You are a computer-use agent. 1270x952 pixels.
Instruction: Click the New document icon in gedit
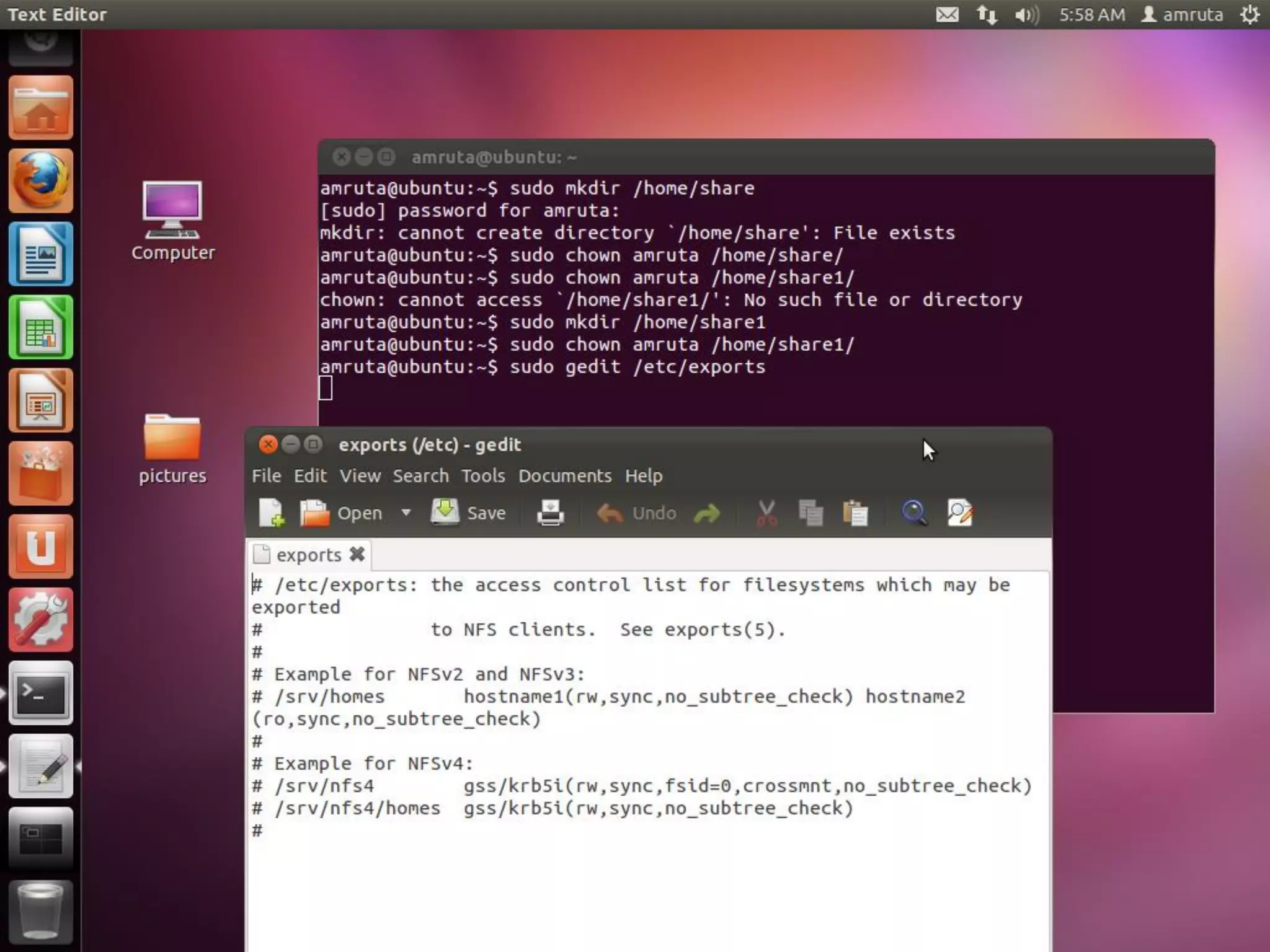[x=271, y=513]
